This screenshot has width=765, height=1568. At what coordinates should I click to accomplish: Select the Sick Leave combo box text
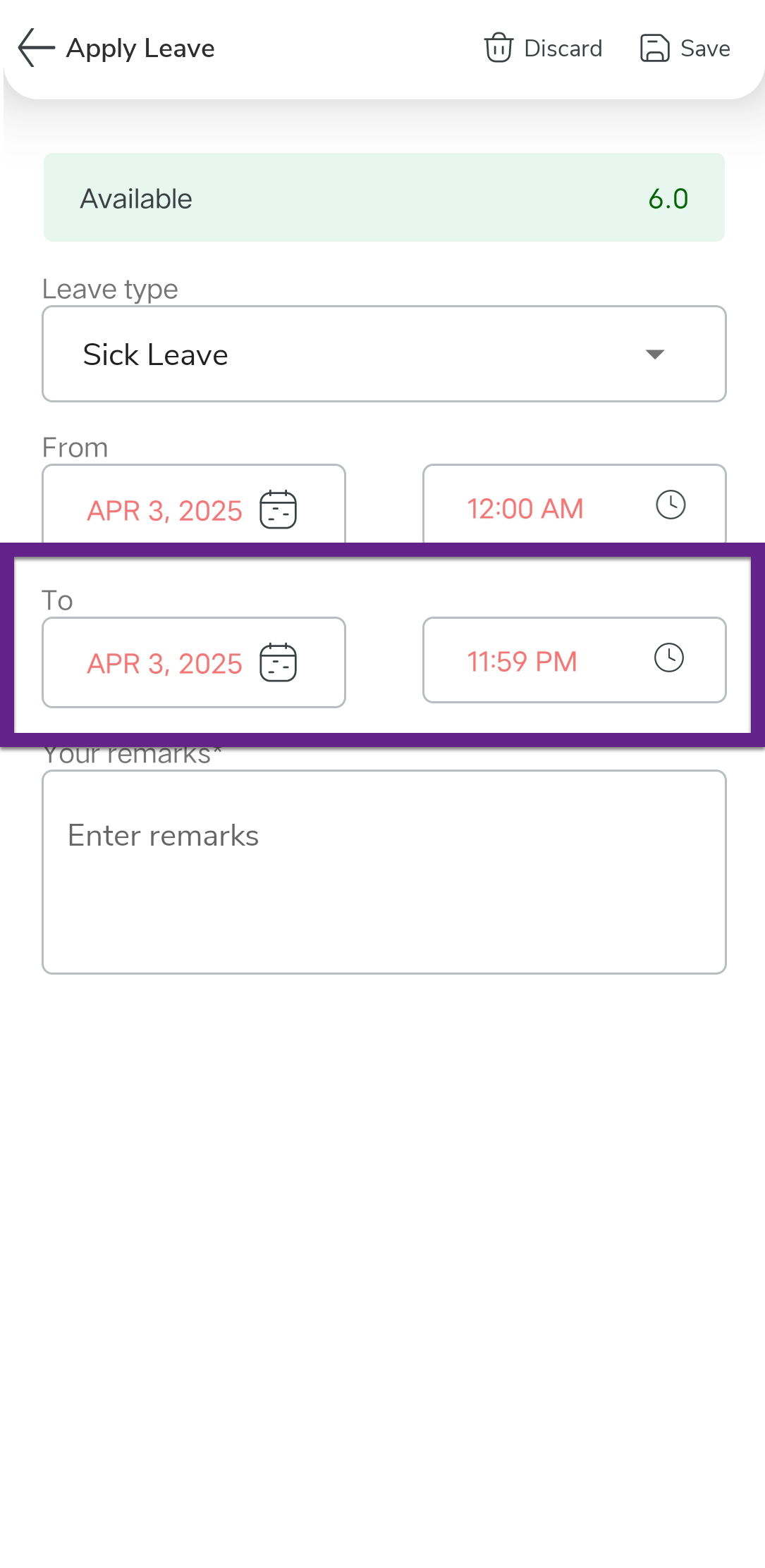156,354
